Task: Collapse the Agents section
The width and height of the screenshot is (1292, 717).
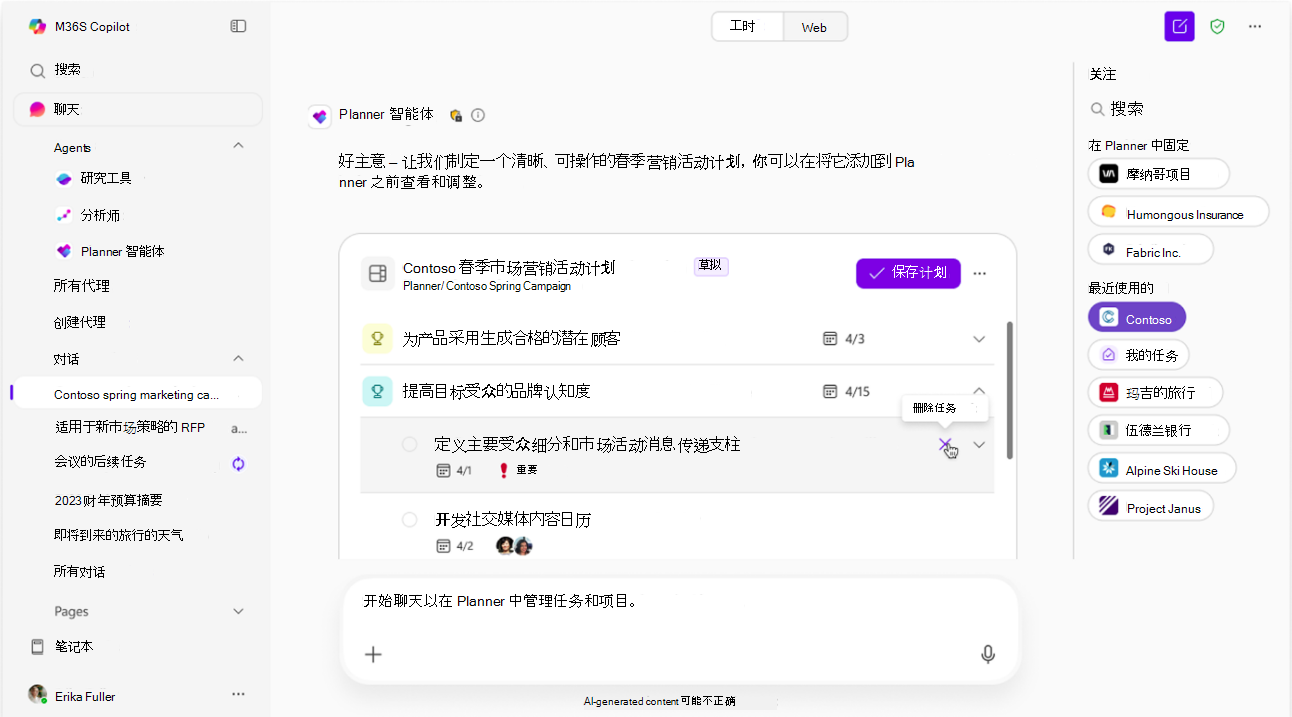Action: (238, 146)
